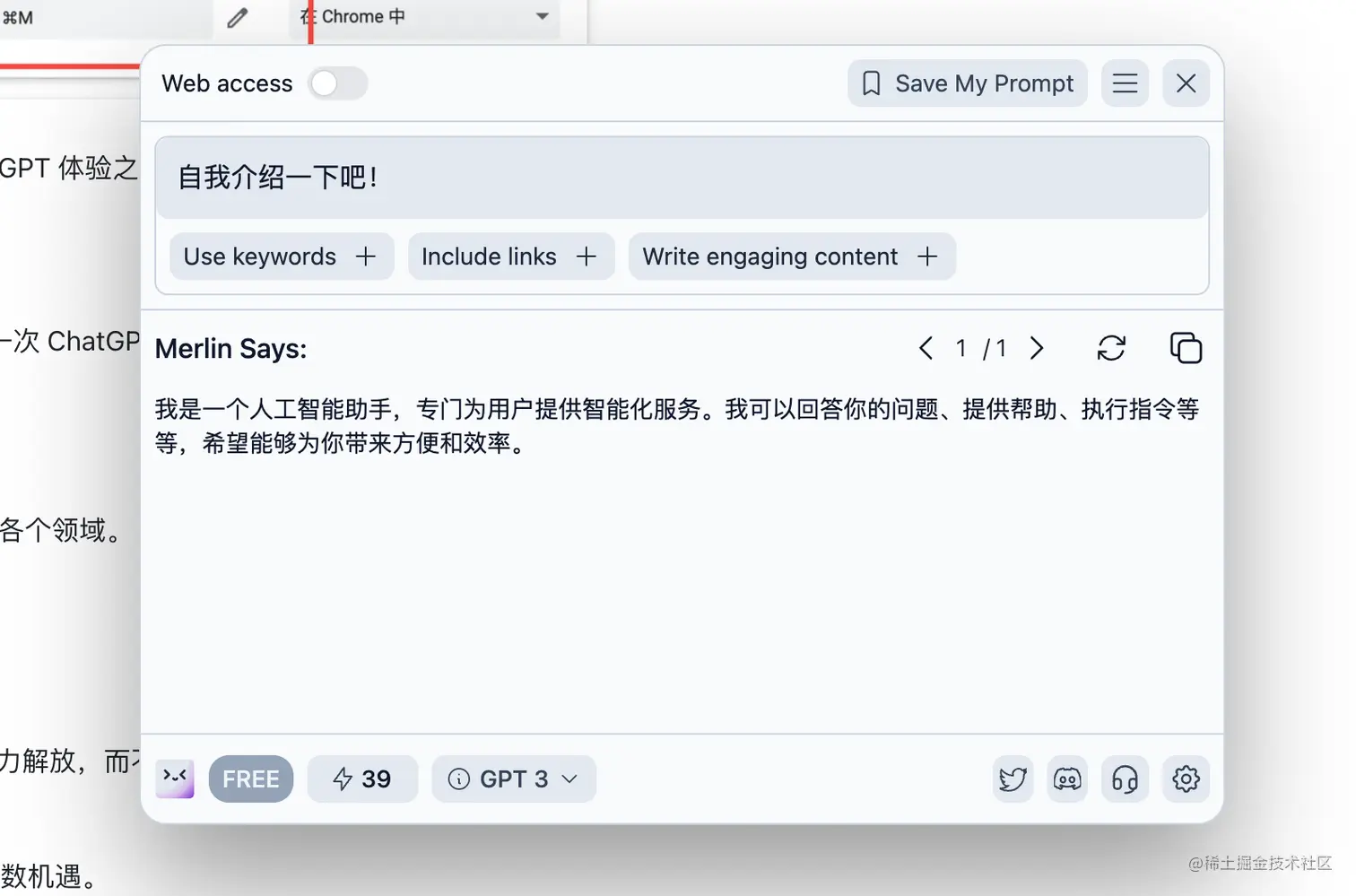Open the Chrome dropdown in background window
1356x896 pixels.
(x=425, y=17)
